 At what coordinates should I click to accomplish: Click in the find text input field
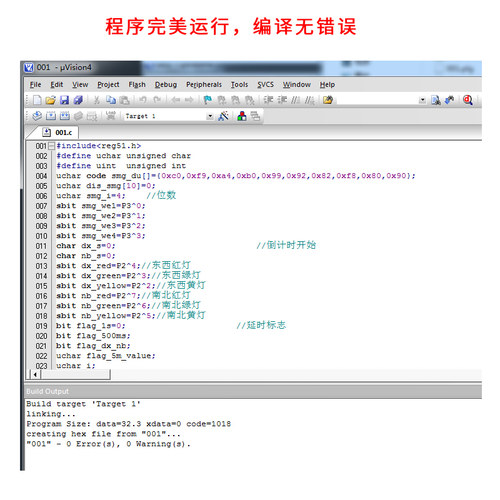click(x=377, y=100)
